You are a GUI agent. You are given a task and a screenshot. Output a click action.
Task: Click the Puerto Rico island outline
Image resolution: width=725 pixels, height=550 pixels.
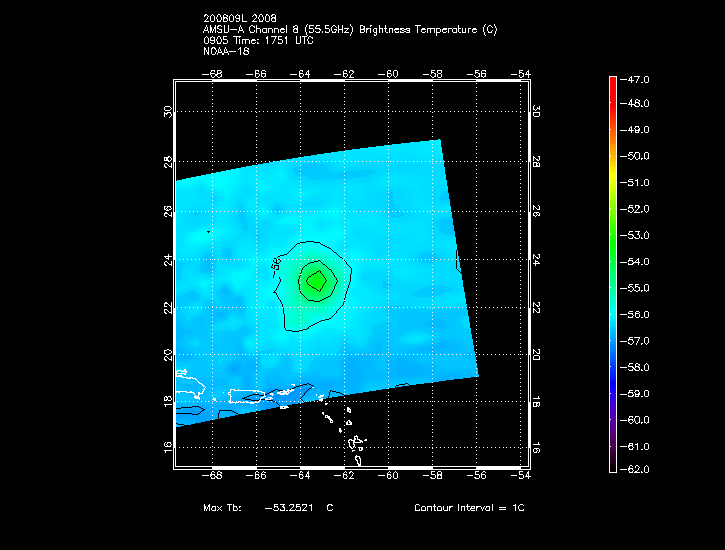click(x=247, y=396)
